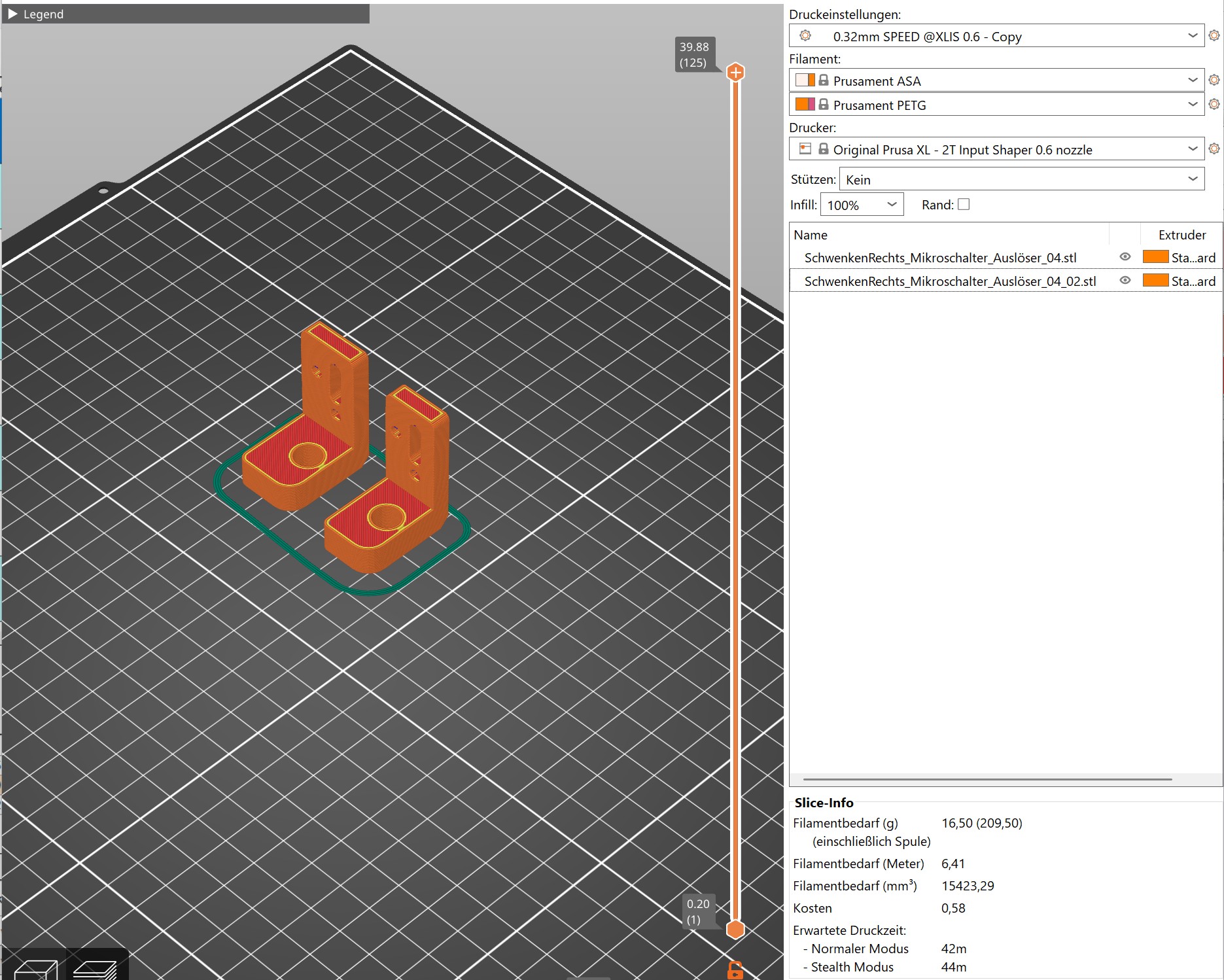Click the lock icon beside Original Prusa XL

[x=824, y=149]
